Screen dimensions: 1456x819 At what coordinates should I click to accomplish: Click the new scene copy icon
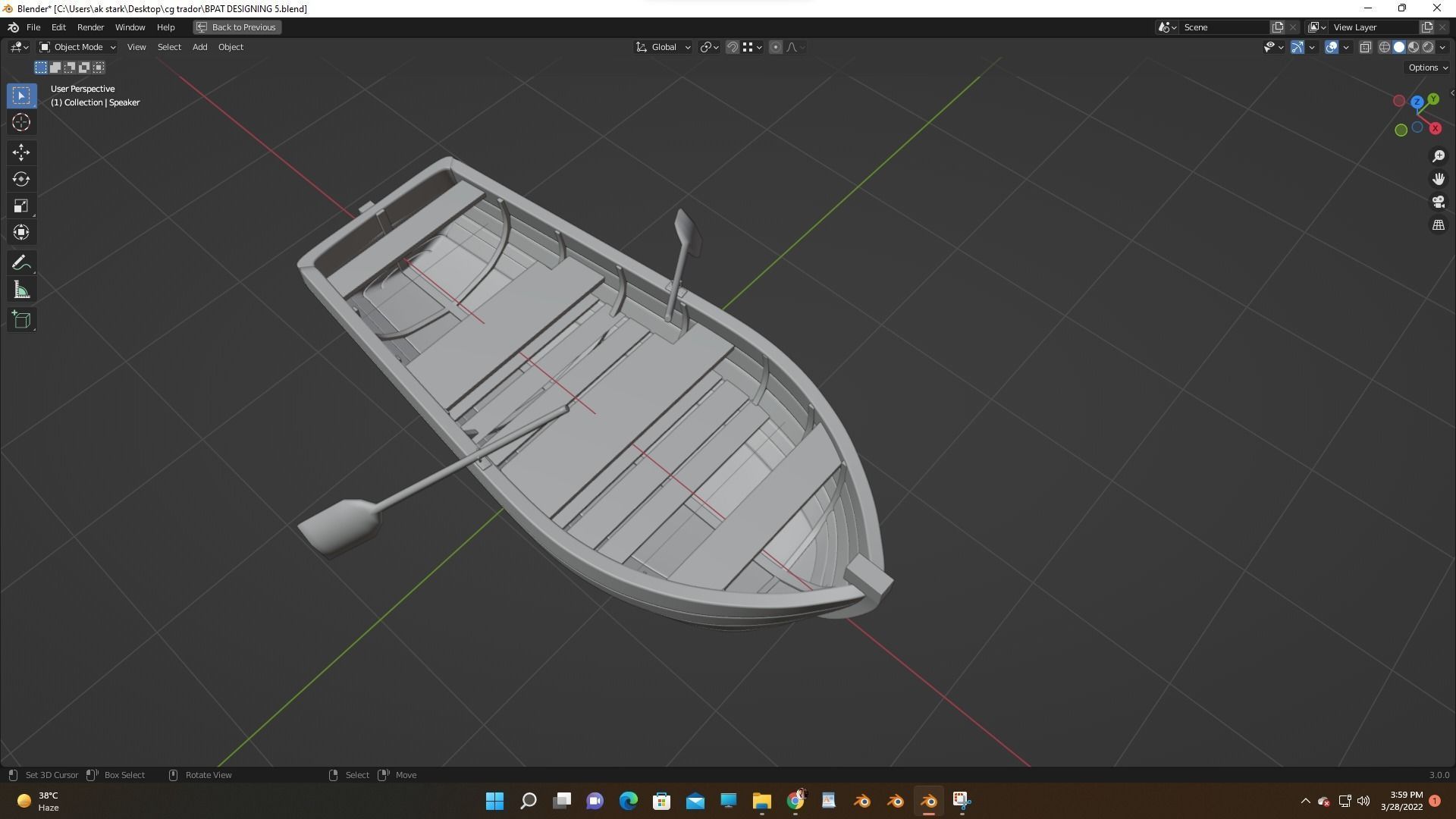point(1278,27)
